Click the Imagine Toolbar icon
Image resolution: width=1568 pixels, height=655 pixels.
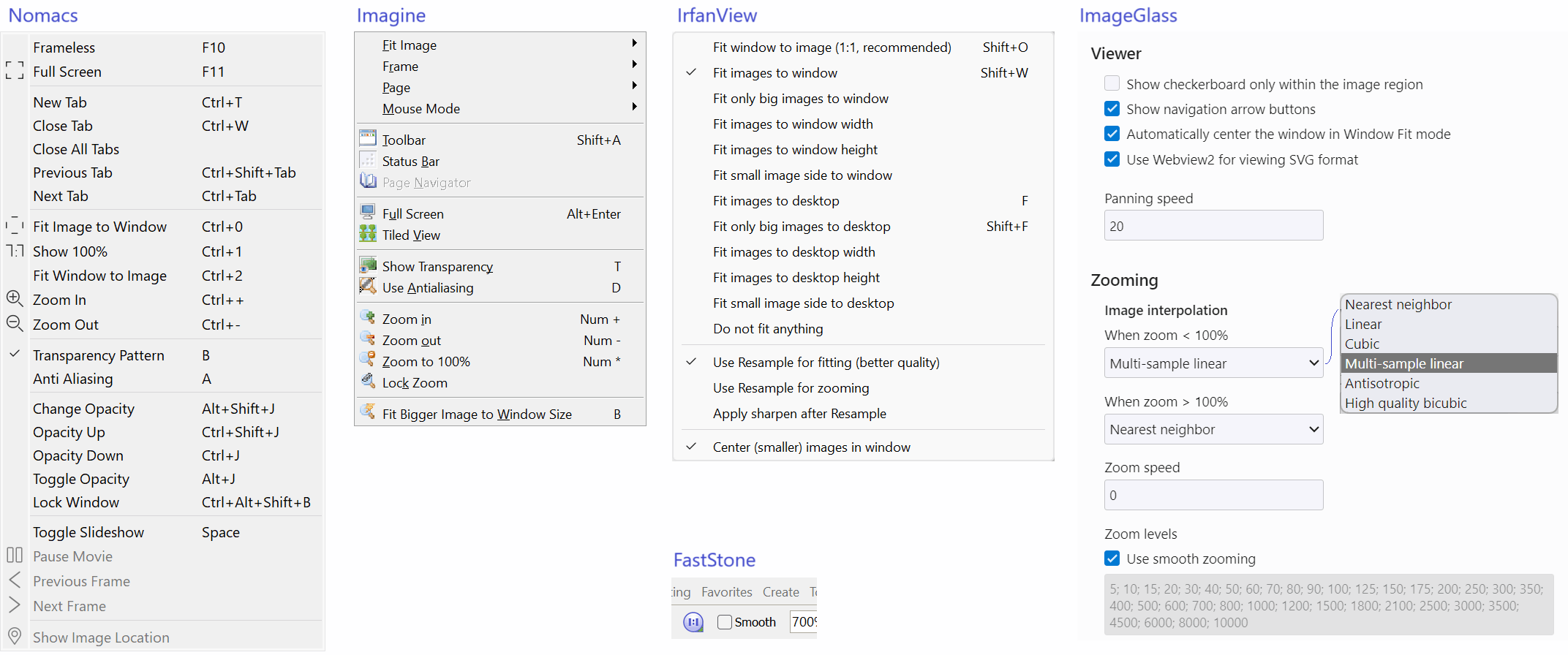pyautogui.click(x=368, y=139)
